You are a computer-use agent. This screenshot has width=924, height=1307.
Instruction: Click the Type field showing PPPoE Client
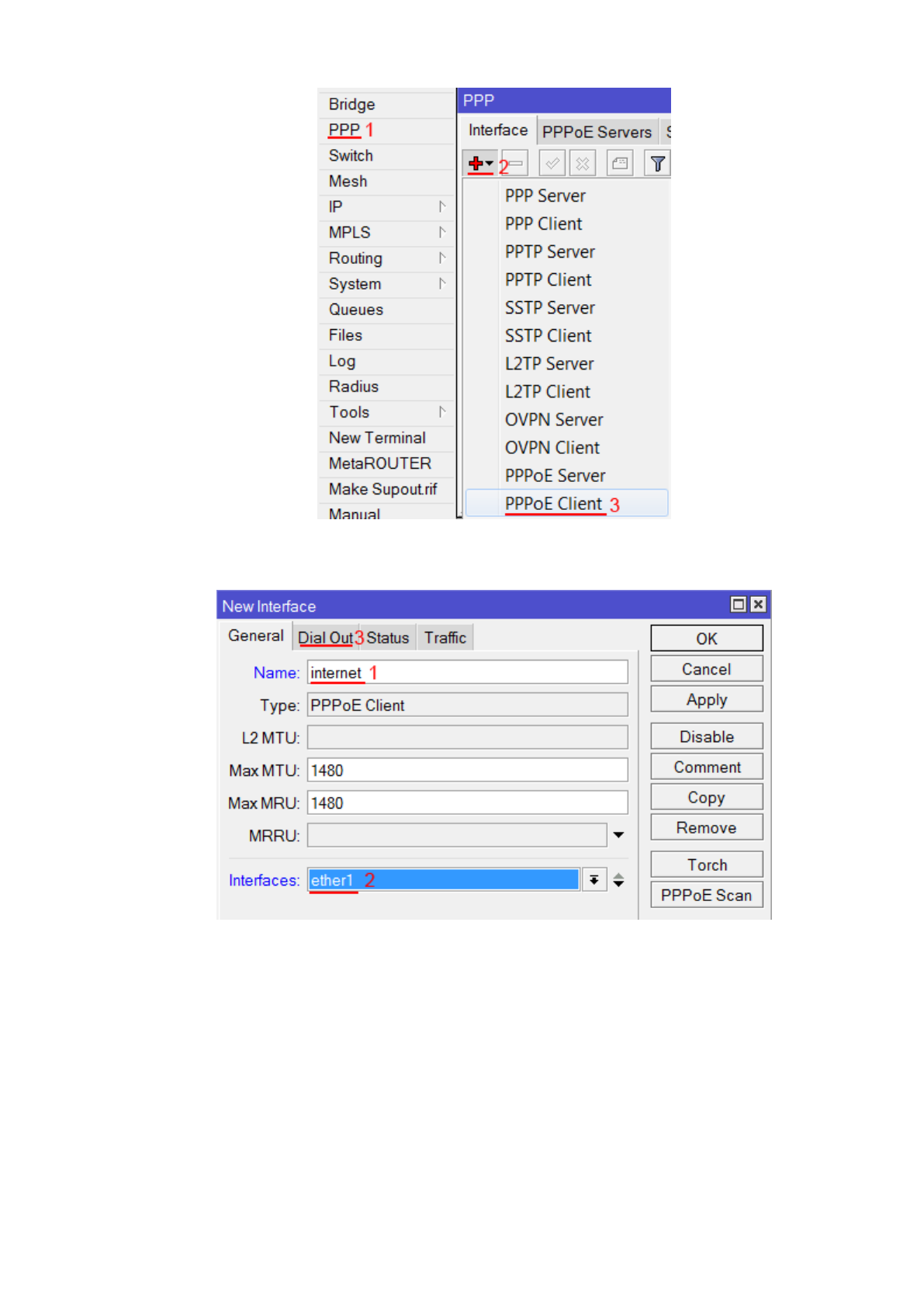pyautogui.click(x=468, y=705)
